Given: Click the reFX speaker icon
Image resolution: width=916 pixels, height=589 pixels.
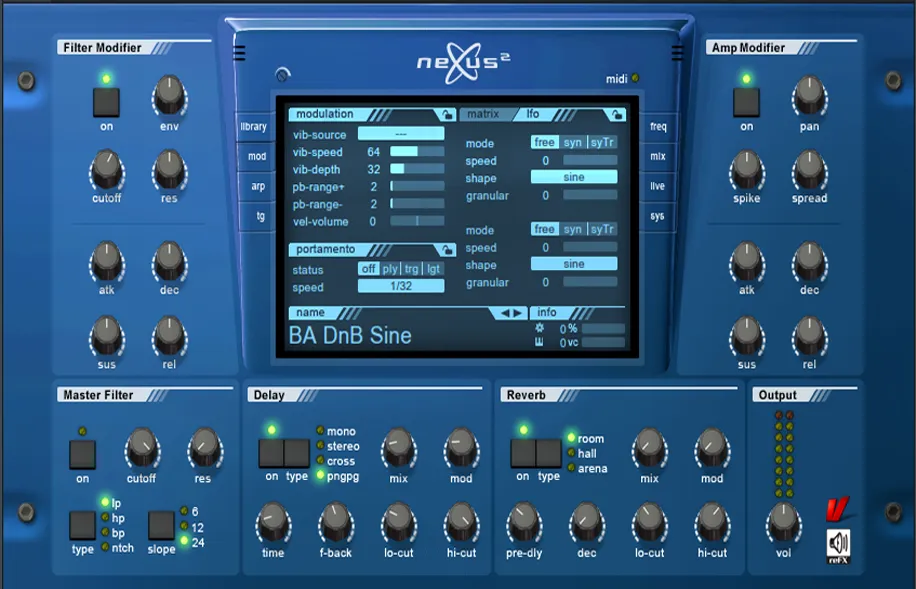Looking at the screenshot, I should point(838,546).
